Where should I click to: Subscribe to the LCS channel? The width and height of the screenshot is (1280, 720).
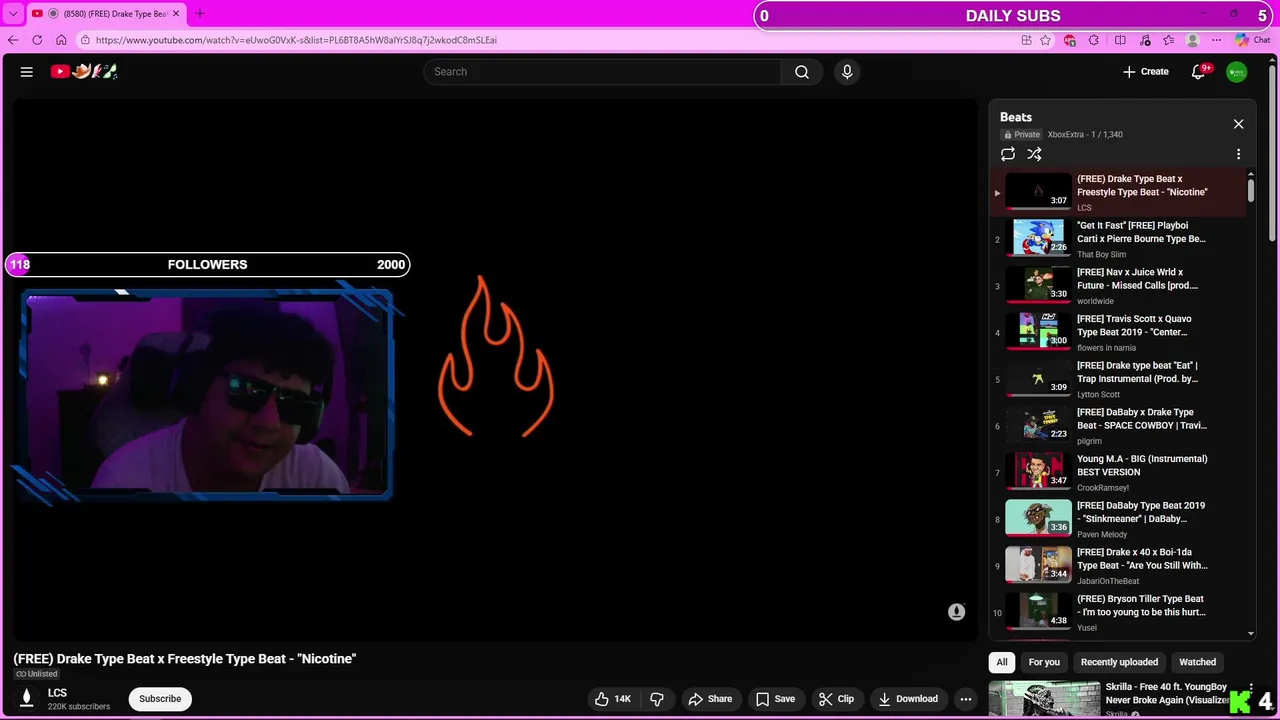pos(160,699)
